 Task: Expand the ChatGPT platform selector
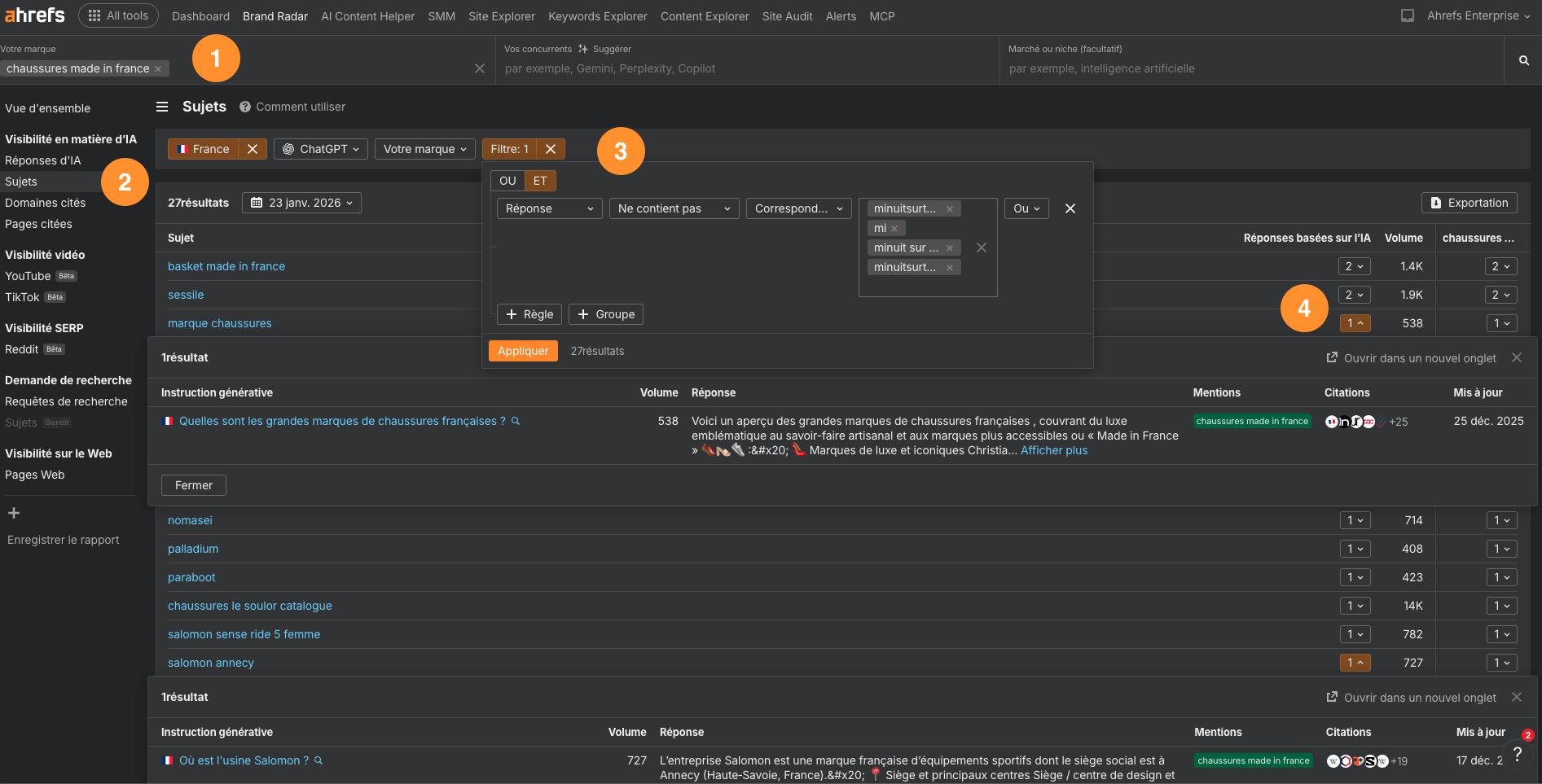point(320,148)
